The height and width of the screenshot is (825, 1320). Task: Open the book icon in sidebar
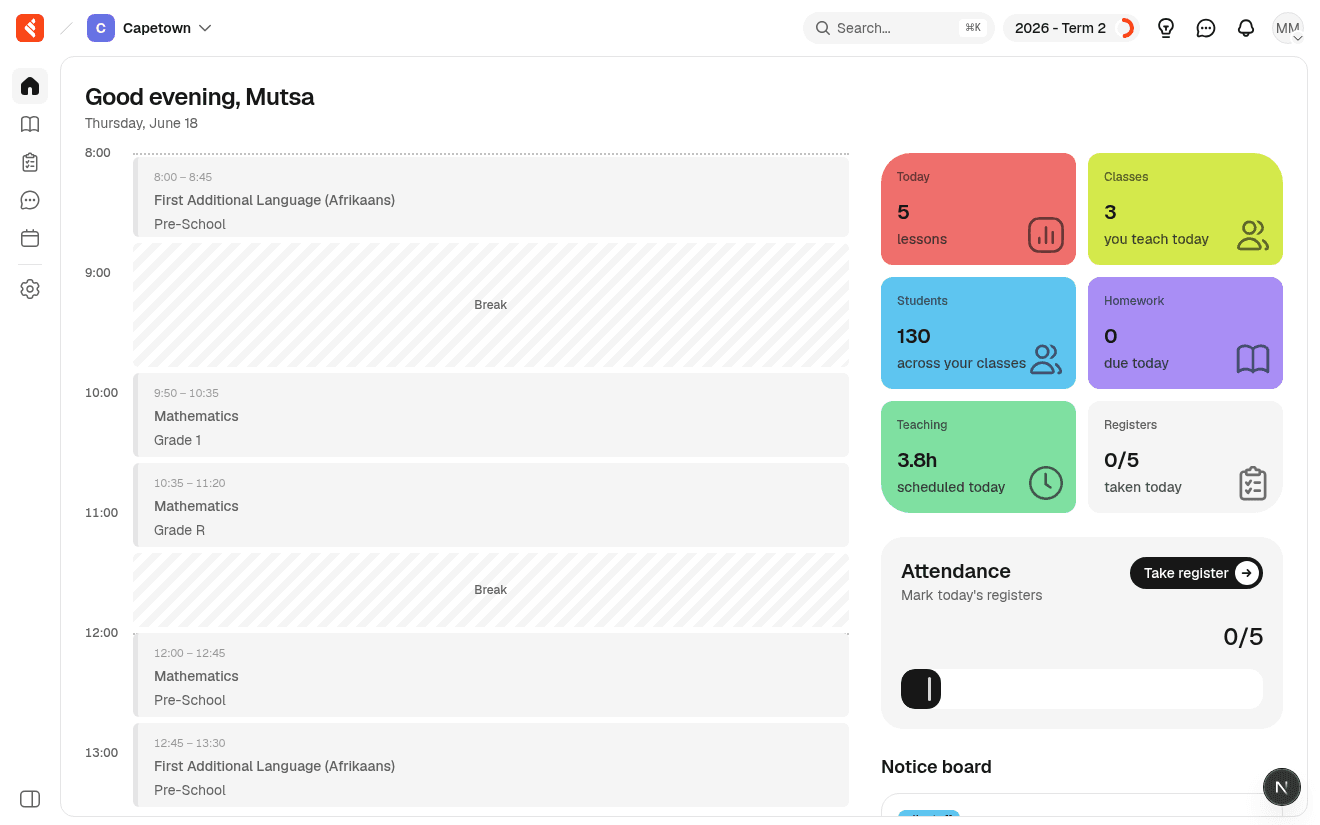30,124
